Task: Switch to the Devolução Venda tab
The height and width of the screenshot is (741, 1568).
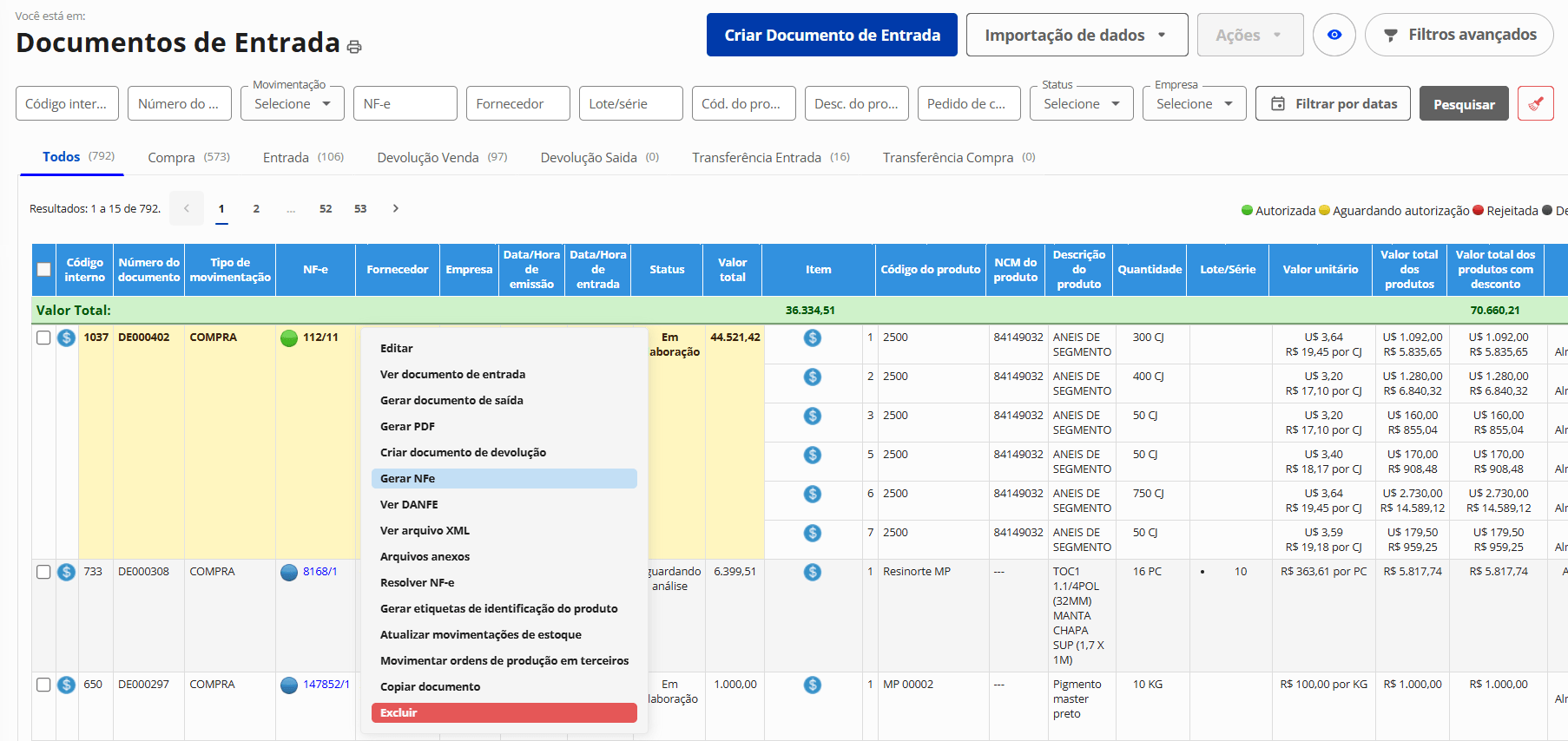Action: (x=441, y=158)
